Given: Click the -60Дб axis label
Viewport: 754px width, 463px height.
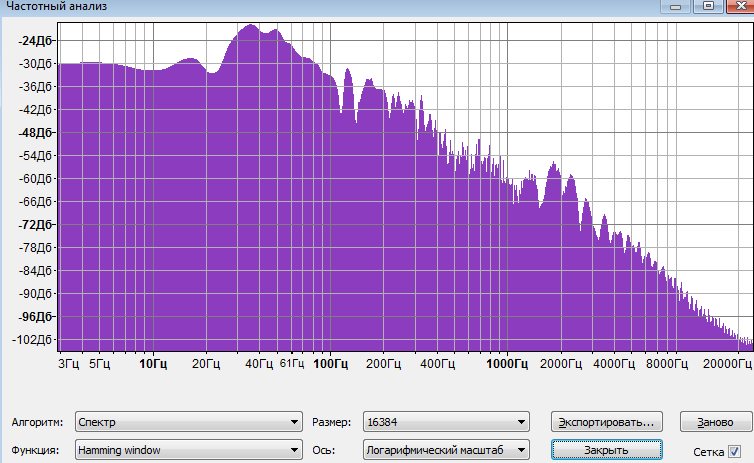Looking at the screenshot, I should [35, 178].
